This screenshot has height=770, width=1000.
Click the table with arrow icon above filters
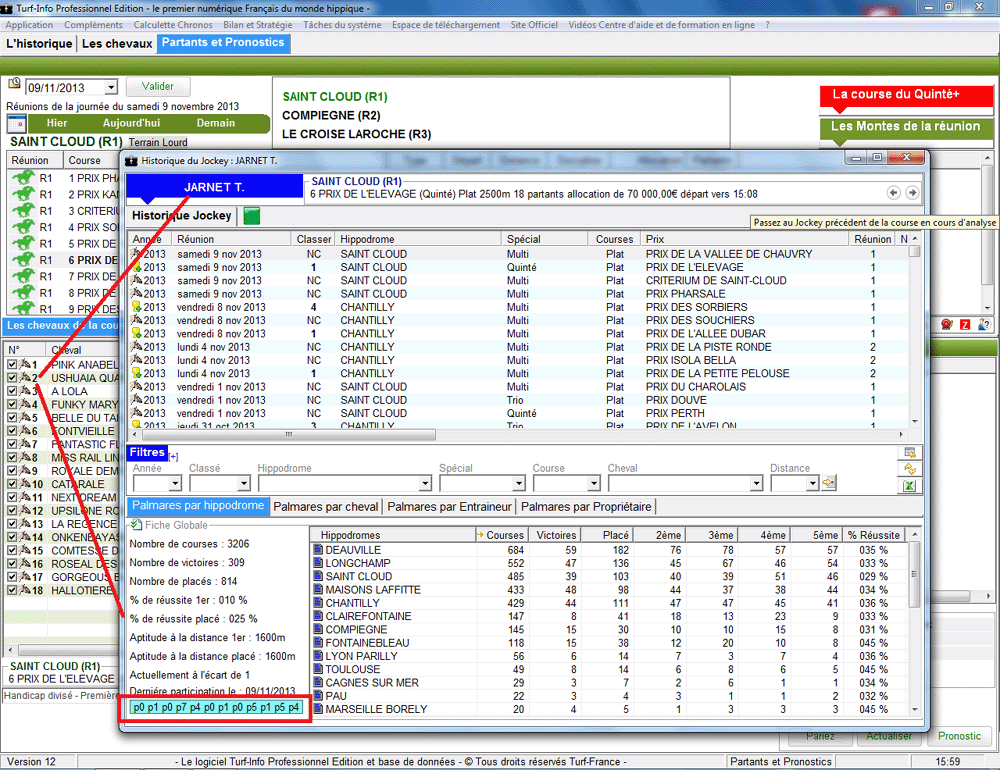coord(909,453)
